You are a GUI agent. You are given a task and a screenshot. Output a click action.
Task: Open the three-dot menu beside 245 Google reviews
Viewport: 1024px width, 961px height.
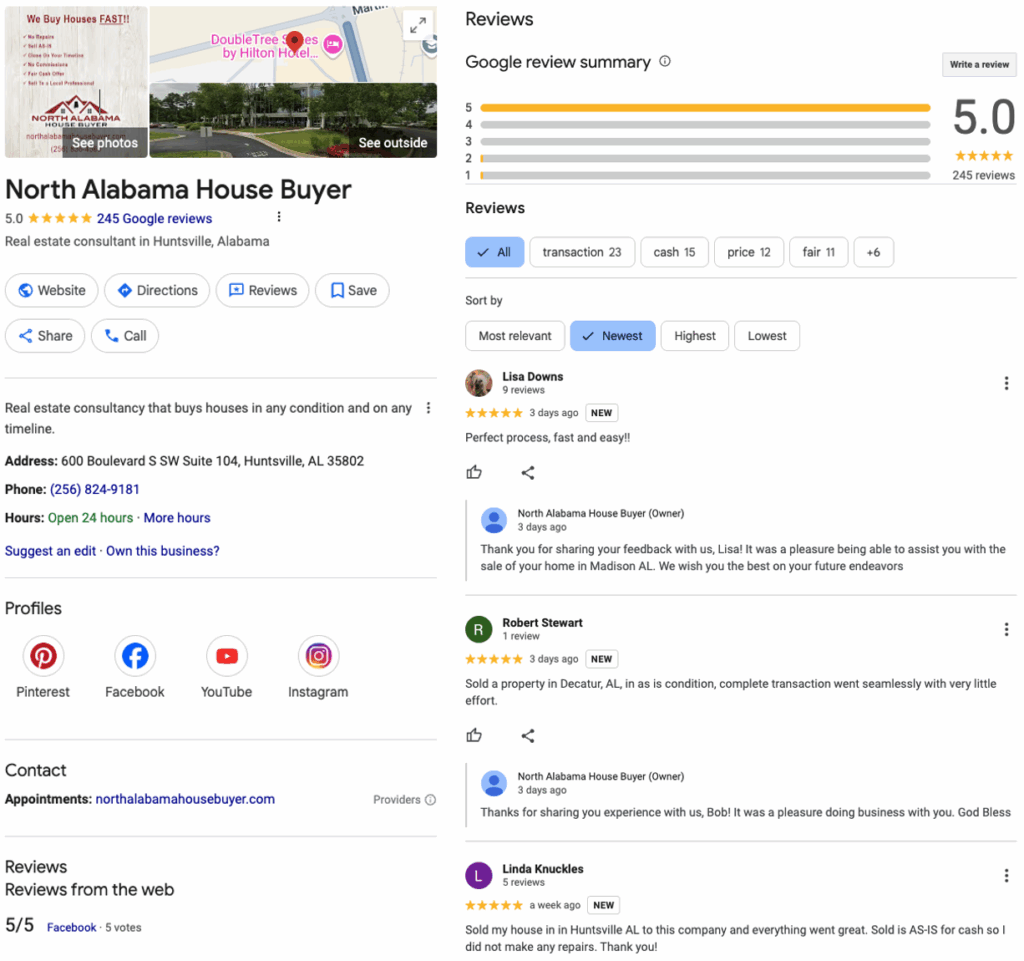(x=279, y=217)
